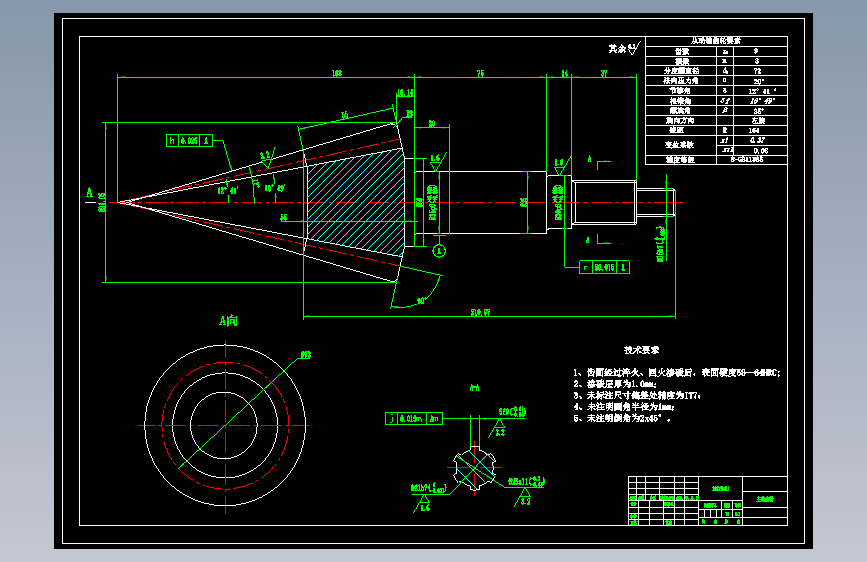Click the '10° 49′' angle dimension in drawing
Image resolution: width=867 pixels, height=562 pixels.
(x=274, y=189)
